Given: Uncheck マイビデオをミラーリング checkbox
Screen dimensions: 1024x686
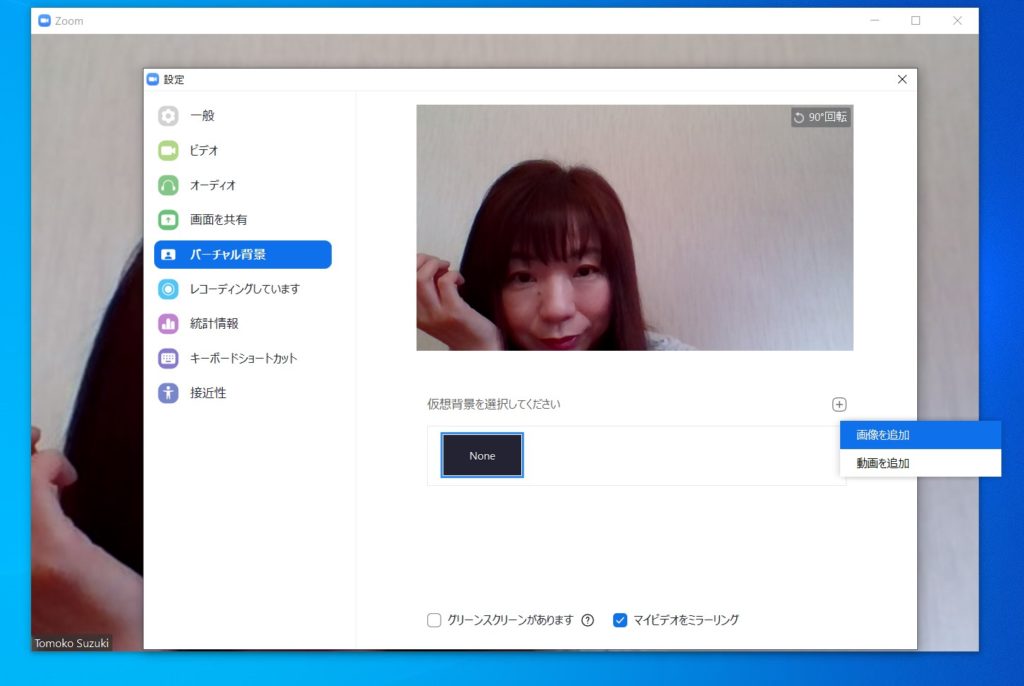Looking at the screenshot, I should [620, 620].
